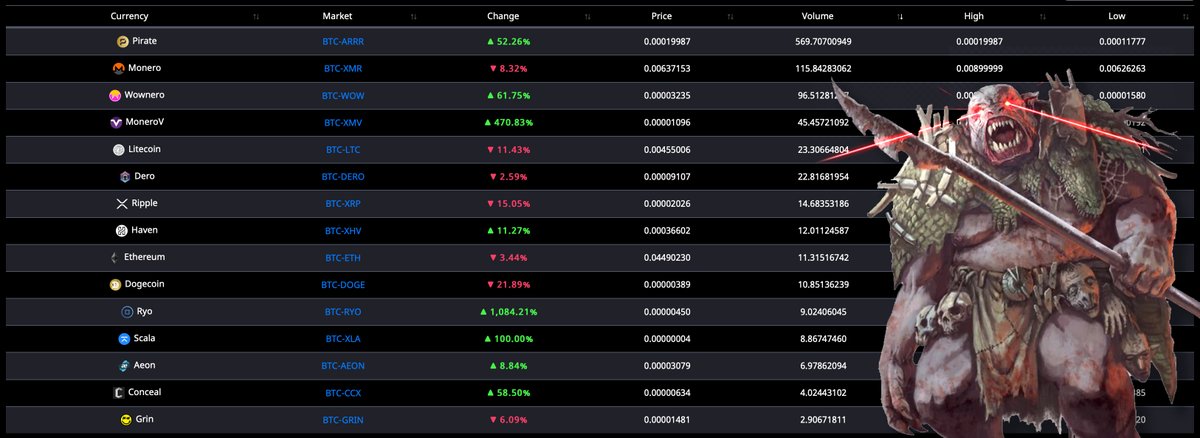Click the Pirate coin icon
This screenshot has height=438, width=1200.
(x=123, y=41)
